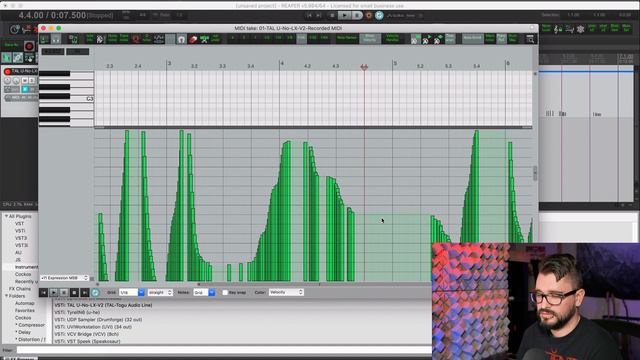Viewport: 640px width, 360px height.
Task: Click bar 5 marker on MIDI editor ruler
Action: 395,64
